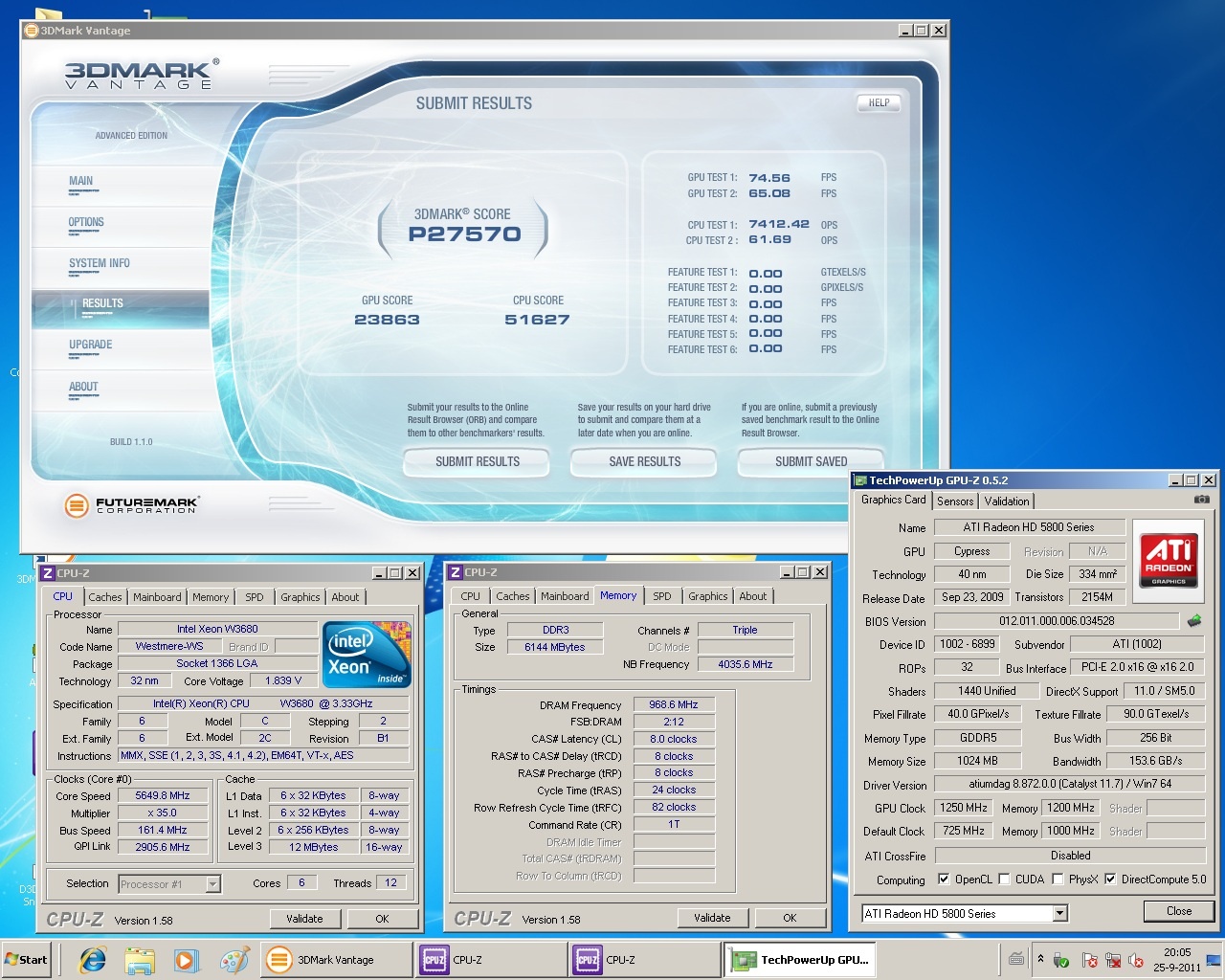Click the GPU-Z screenshot camera icon
The width and height of the screenshot is (1225, 980).
tap(1201, 500)
